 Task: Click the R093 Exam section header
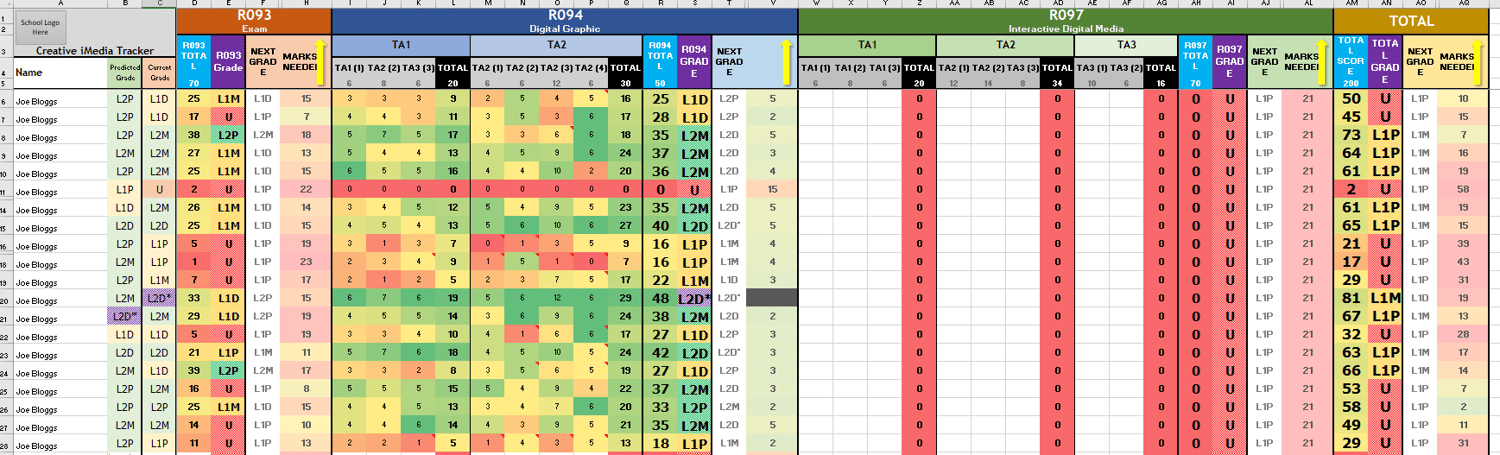point(253,20)
